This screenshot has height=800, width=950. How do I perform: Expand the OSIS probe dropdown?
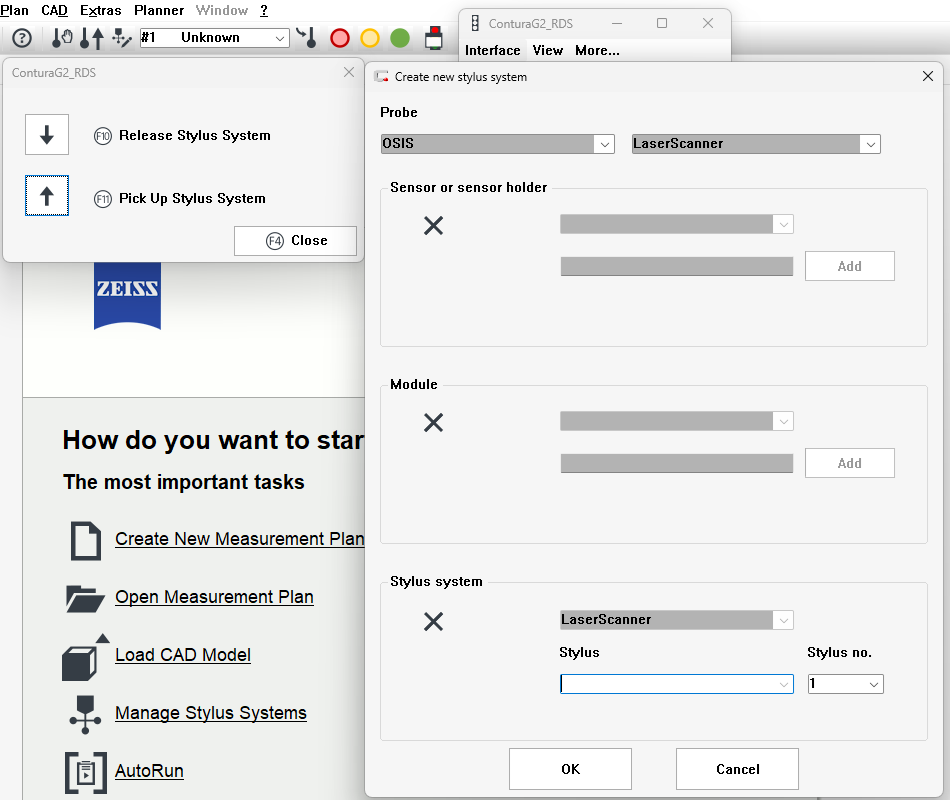coord(604,144)
